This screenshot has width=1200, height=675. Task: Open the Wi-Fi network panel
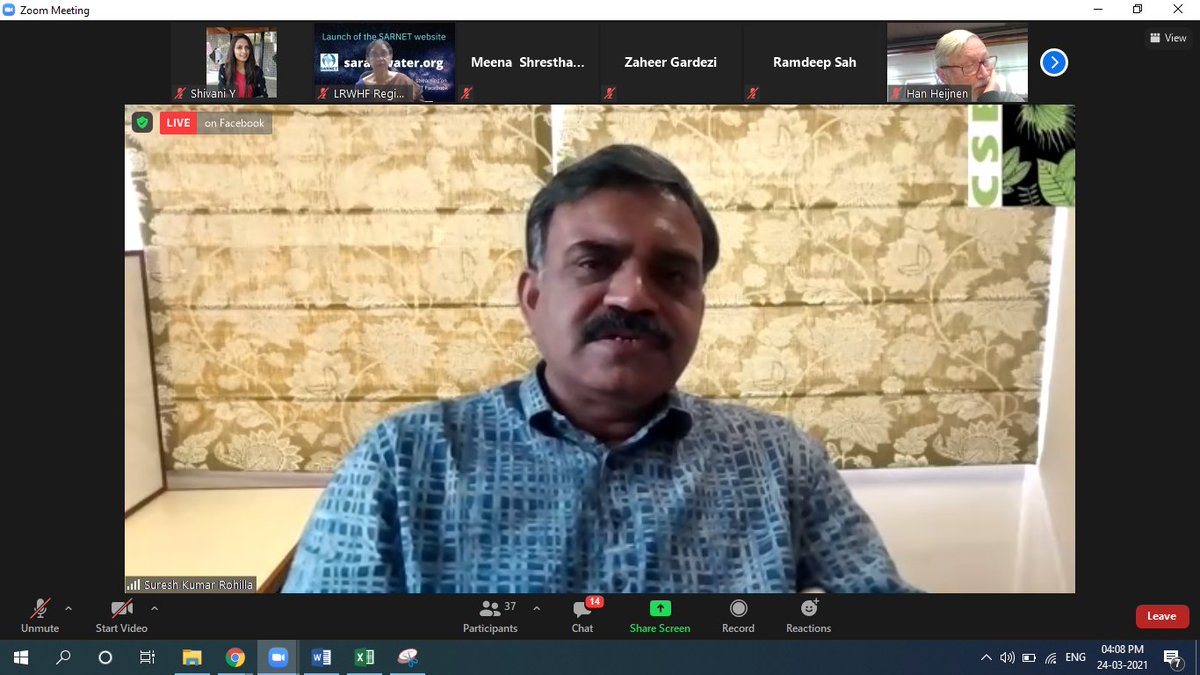pos(1051,657)
